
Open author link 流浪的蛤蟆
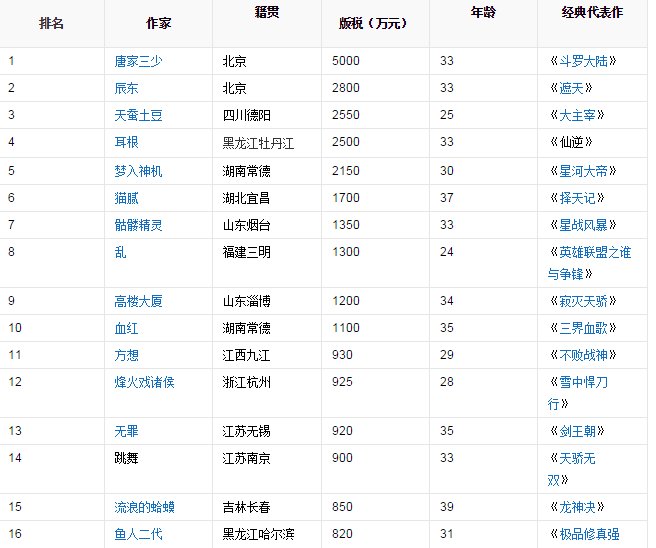pyautogui.click(x=144, y=507)
